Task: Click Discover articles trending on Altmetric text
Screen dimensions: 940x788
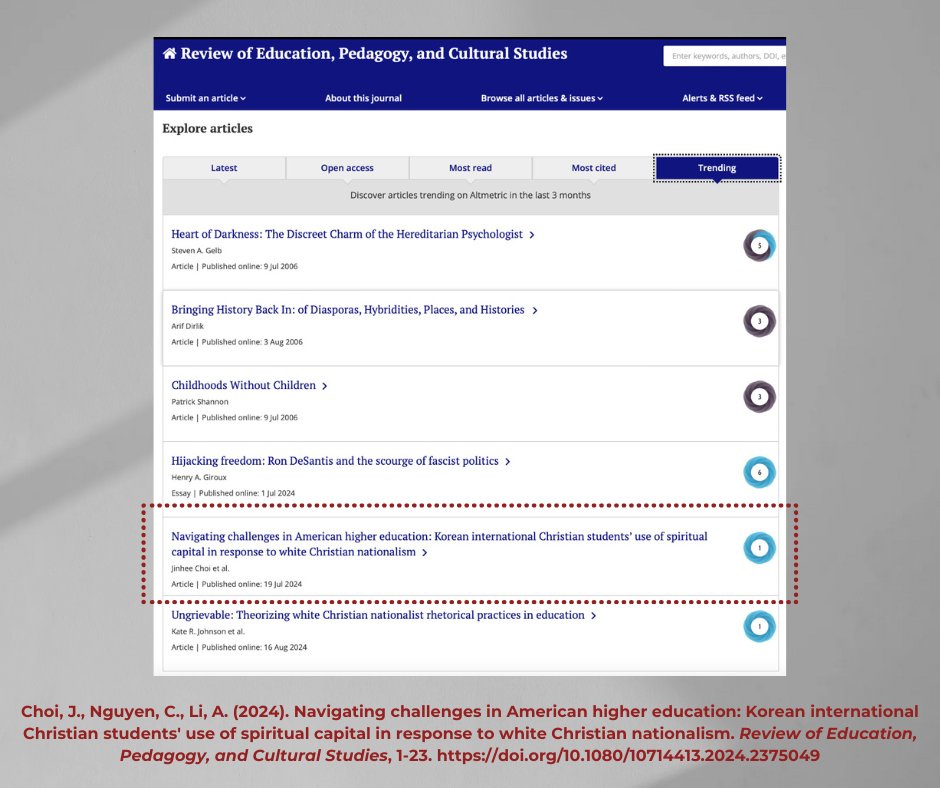Action: (x=471, y=195)
